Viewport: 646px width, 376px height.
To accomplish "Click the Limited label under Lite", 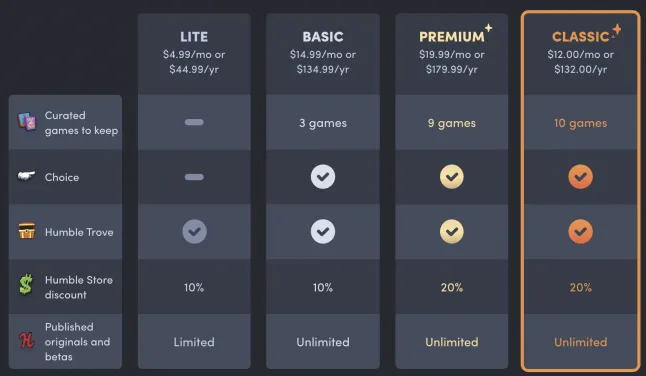I will click(194, 342).
